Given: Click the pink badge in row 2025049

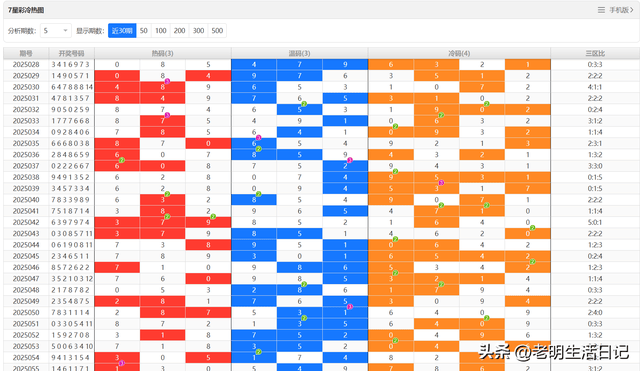Looking at the screenshot, I should 349,307.
